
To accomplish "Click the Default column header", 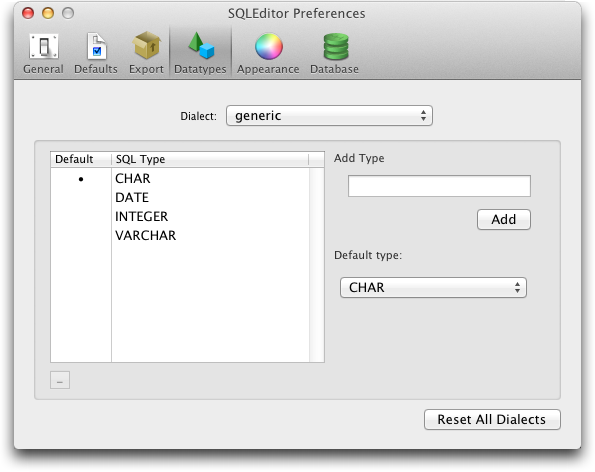I will click(81, 159).
